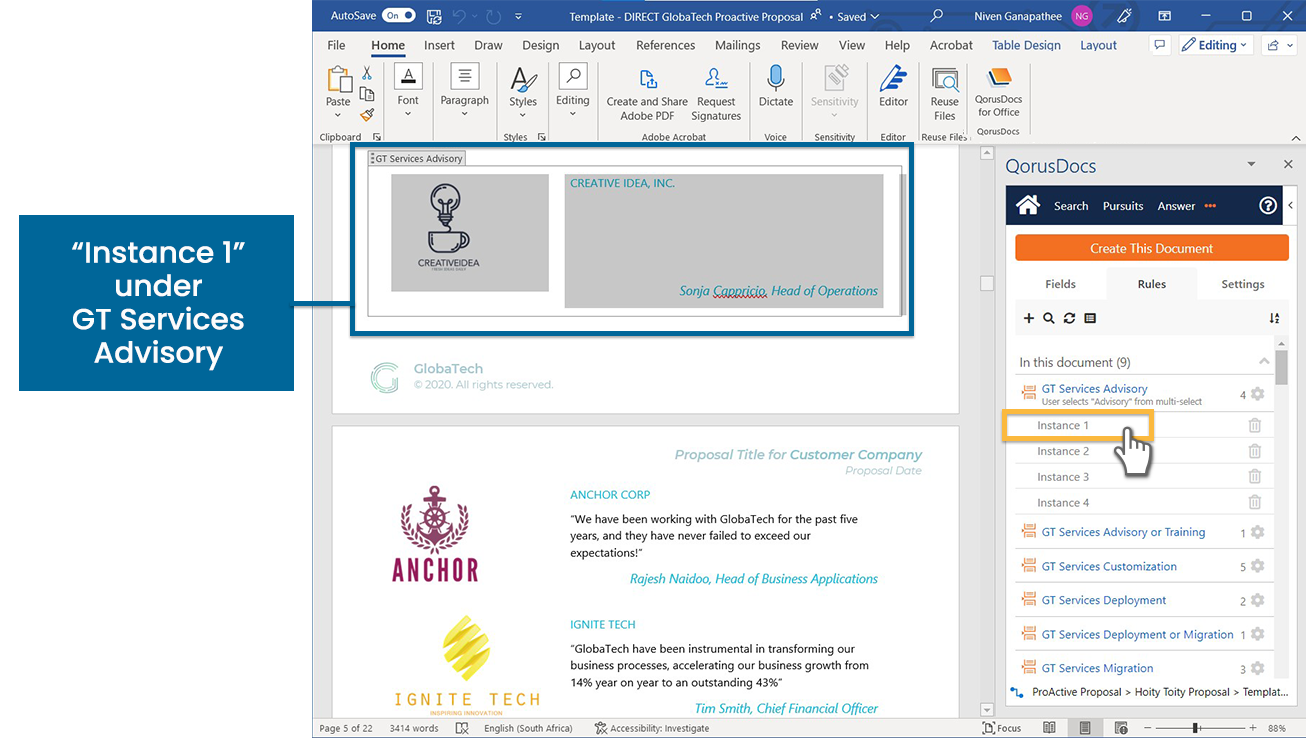Viewport: 1306px width, 738px height.
Task: Click the magnifier icon in Rules toolbar
Action: coord(1049,318)
